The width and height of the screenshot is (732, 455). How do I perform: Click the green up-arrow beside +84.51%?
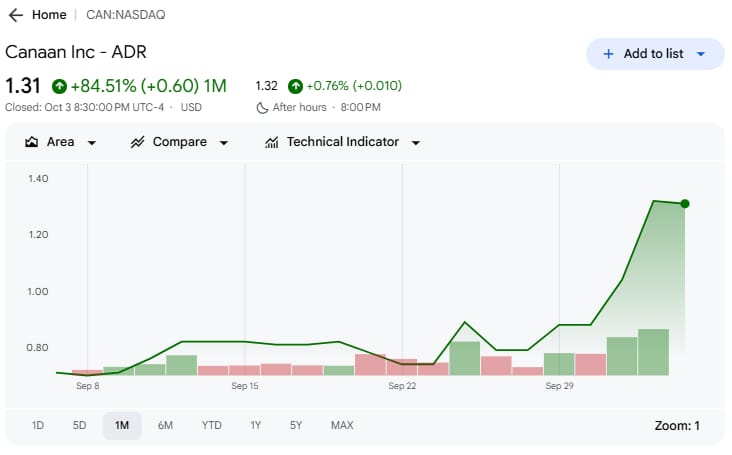pos(59,86)
